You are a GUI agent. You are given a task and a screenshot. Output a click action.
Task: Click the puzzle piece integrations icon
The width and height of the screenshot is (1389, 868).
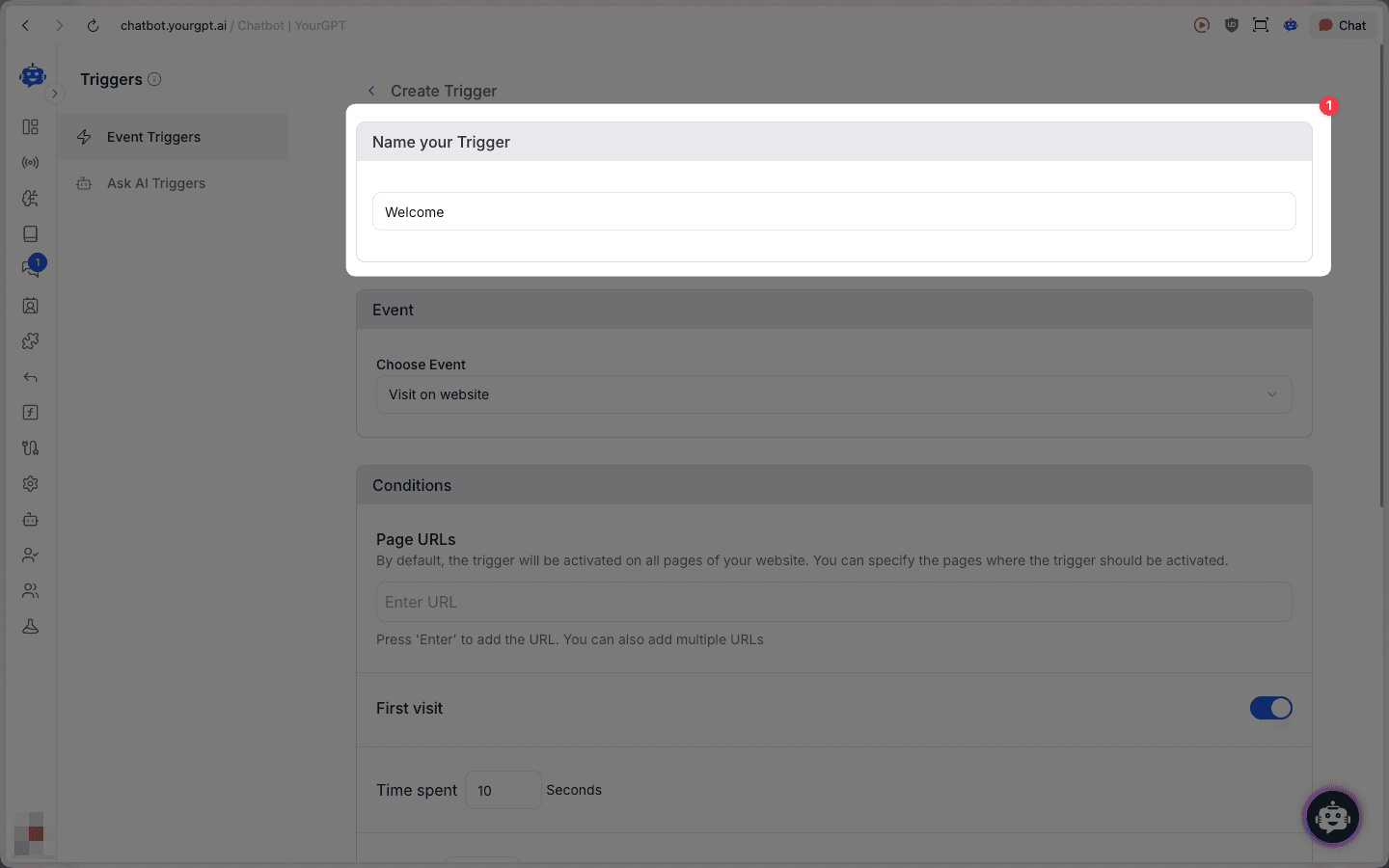[30, 341]
